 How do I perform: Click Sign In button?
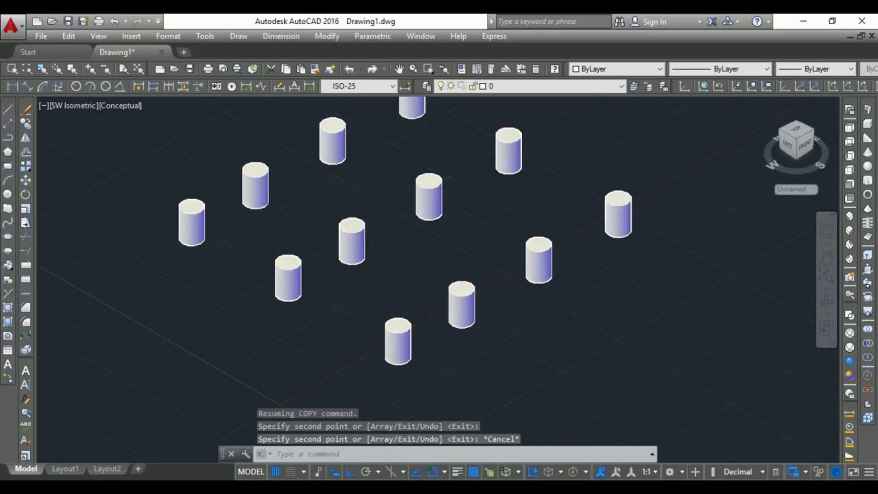coord(654,21)
